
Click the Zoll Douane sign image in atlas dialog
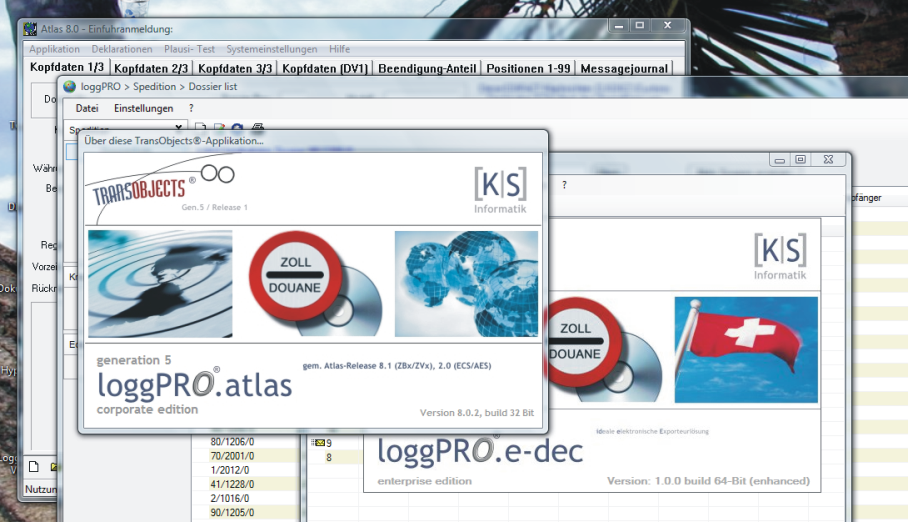(x=316, y=284)
